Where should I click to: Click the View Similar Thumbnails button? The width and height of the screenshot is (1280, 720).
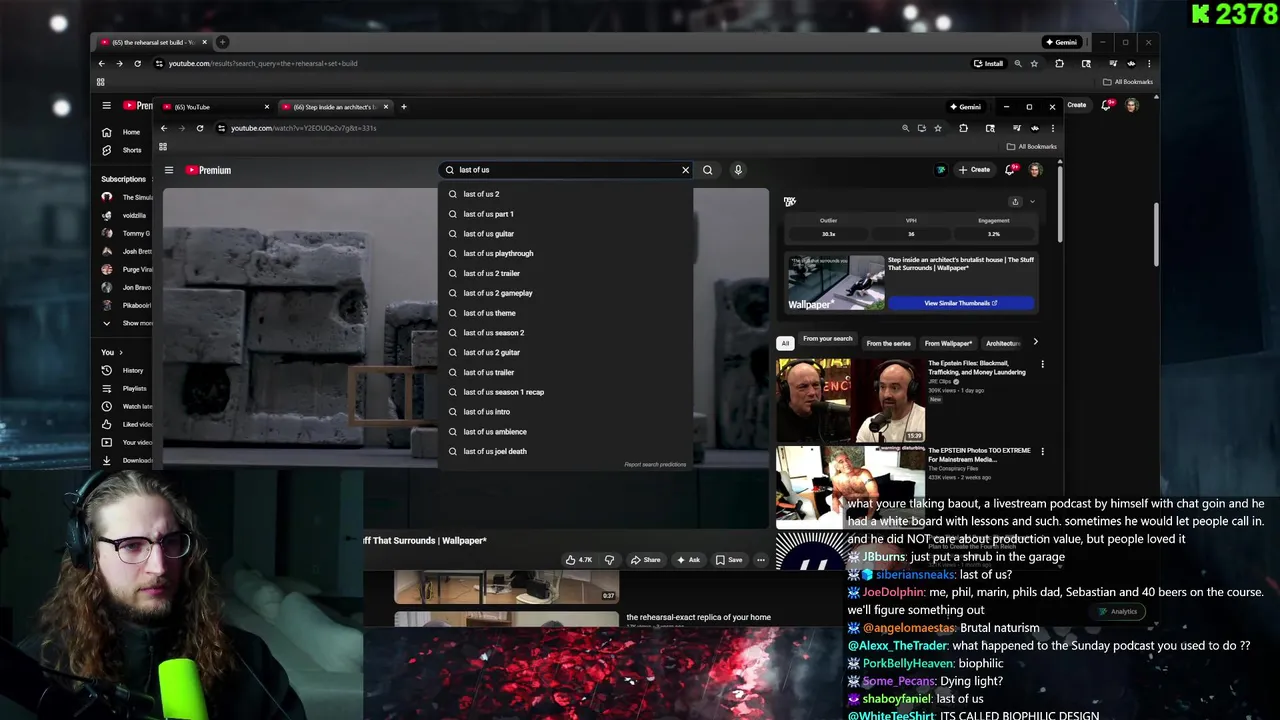point(961,303)
